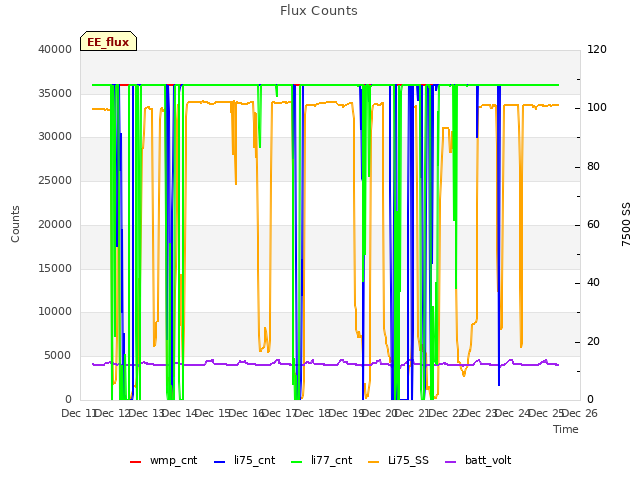Click the 100 tick on right axis
The width and height of the screenshot is (640, 480).
tap(597, 108)
